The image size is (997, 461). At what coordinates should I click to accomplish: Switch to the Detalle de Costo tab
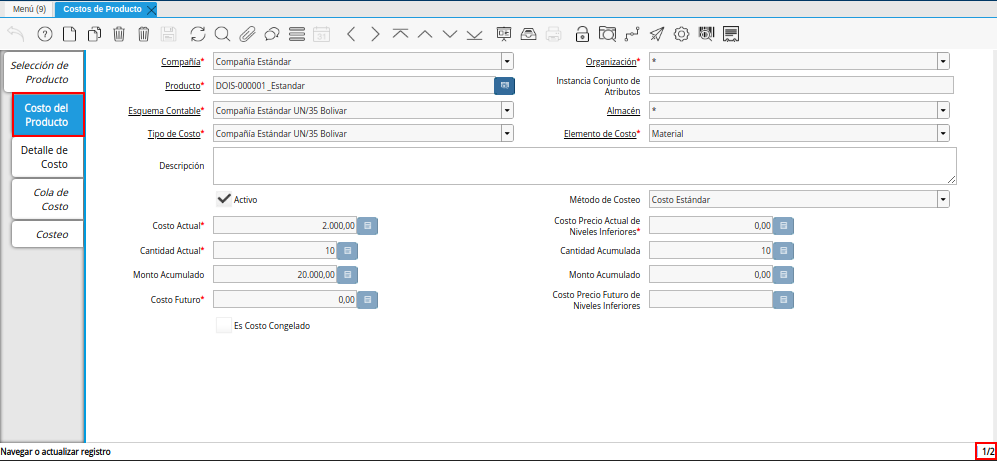coord(48,157)
